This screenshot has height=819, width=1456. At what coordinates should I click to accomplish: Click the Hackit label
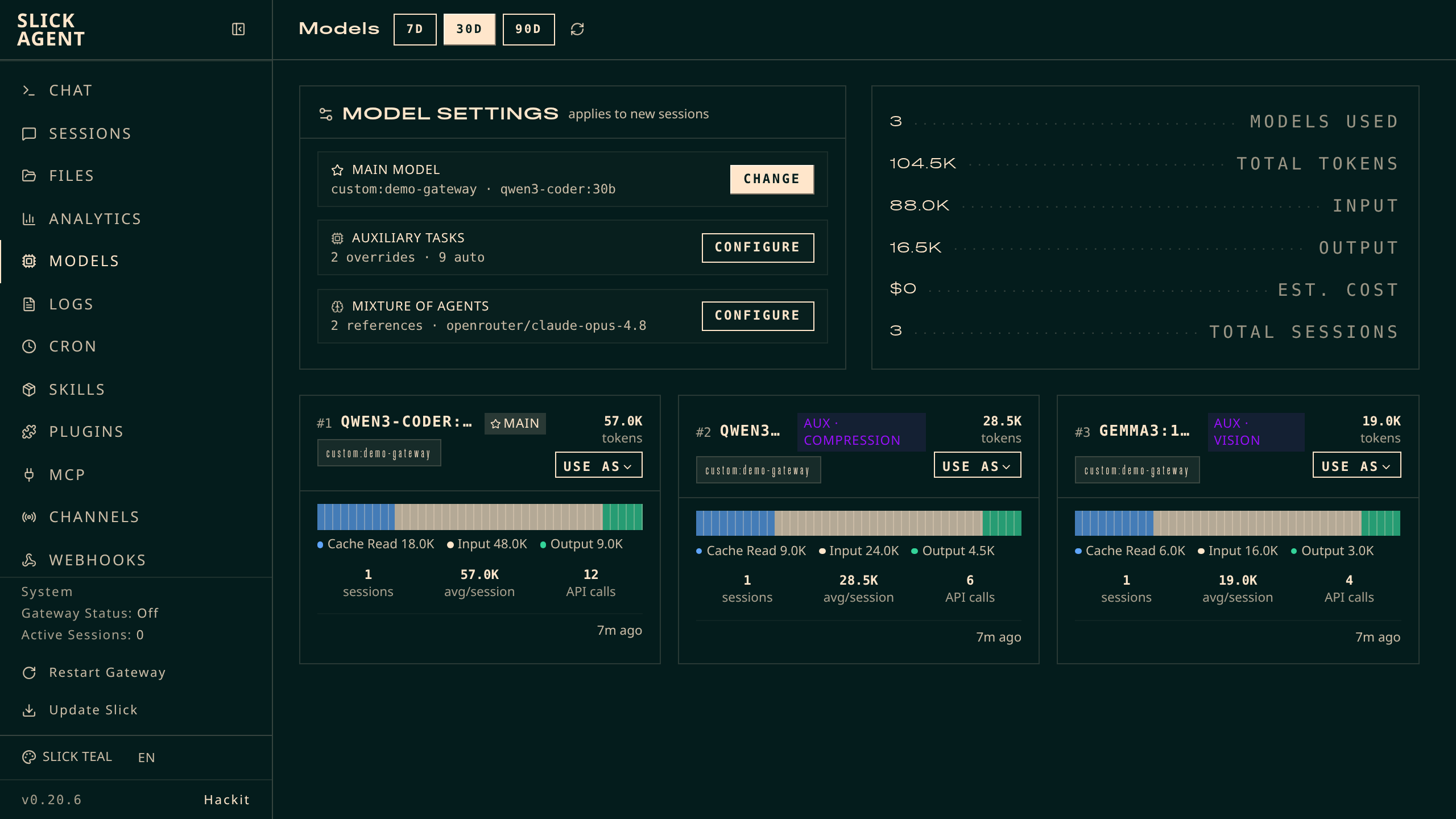click(x=226, y=800)
